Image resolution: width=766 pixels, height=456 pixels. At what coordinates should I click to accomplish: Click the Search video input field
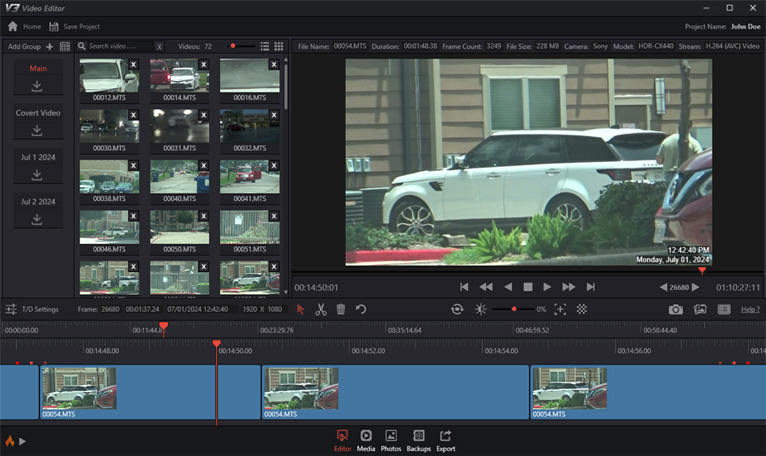(x=120, y=46)
